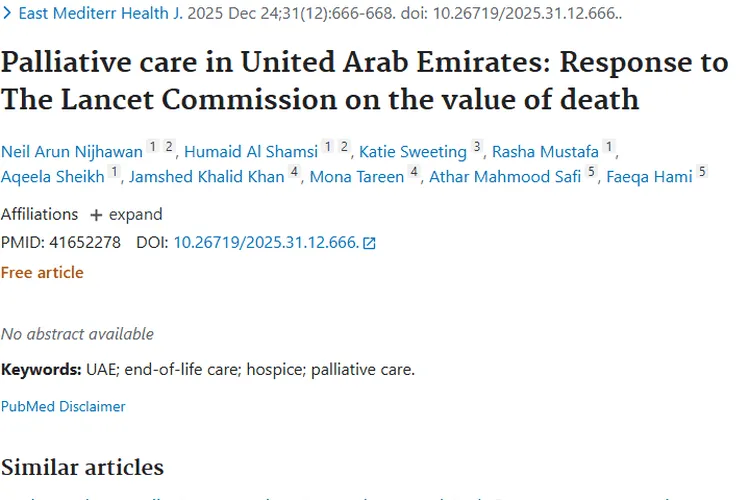Click affiliation superscript 1 after Aqeela Sheikh

pos(114,173)
